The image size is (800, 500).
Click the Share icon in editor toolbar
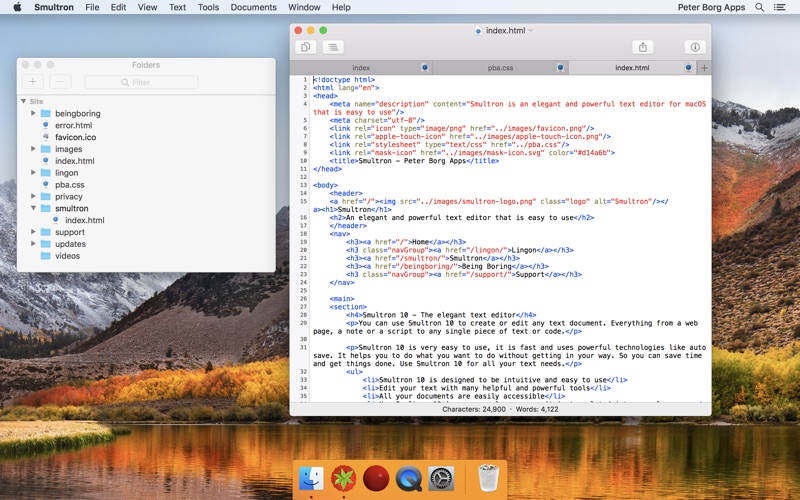pyautogui.click(x=644, y=47)
